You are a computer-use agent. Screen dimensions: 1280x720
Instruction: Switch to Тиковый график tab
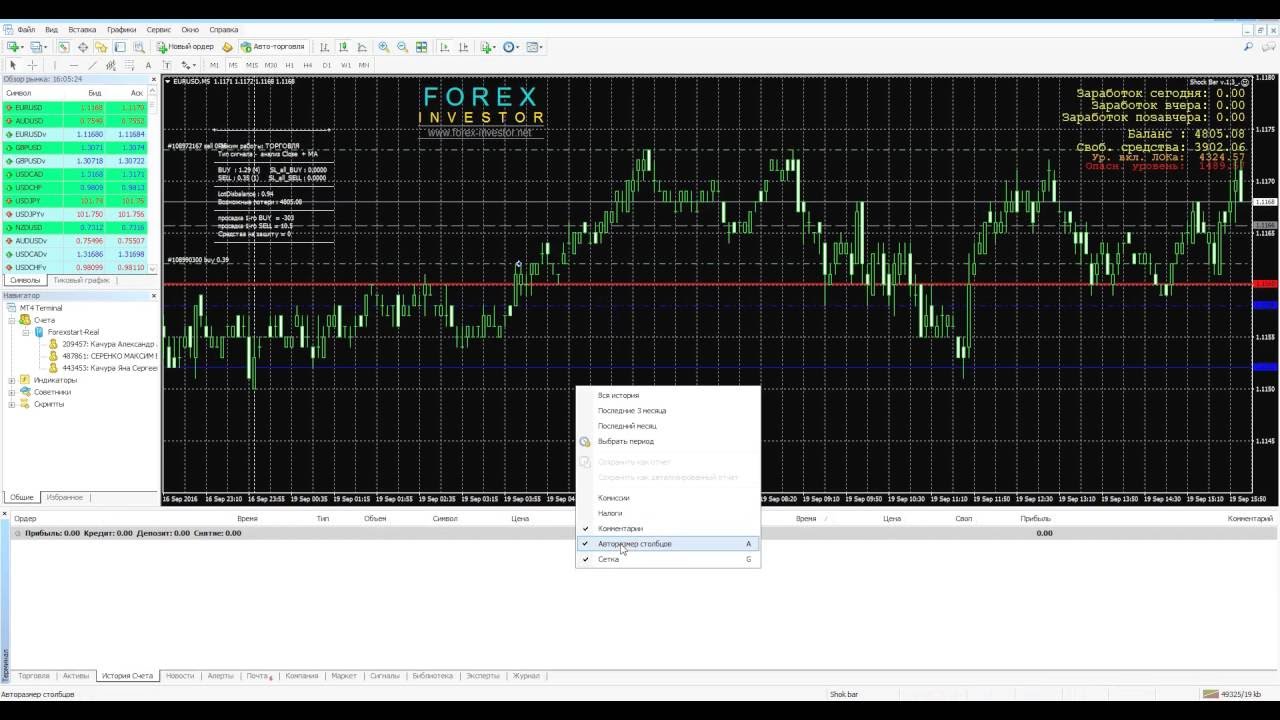[82, 281]
